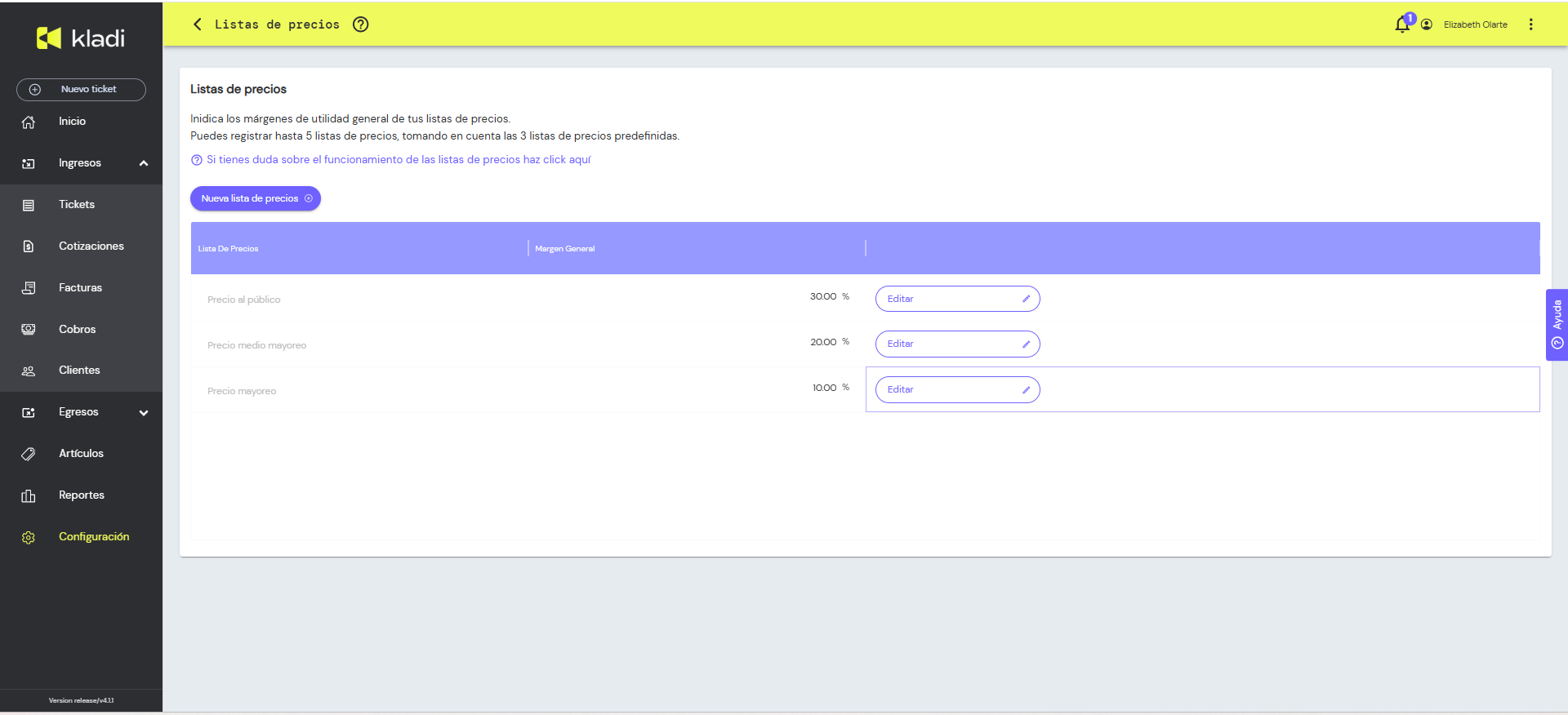Edit the Precio al público margin
Viewport: 1568px width, 715px height.
957,299
